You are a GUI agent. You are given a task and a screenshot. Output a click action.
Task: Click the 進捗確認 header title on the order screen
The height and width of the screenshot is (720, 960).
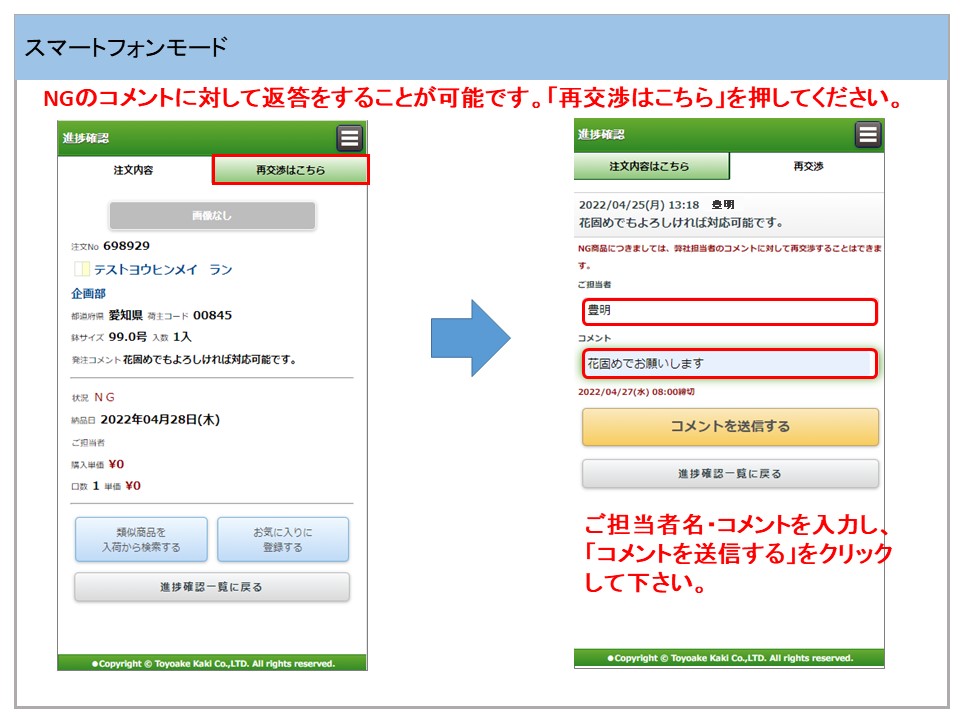pyautogui.click(x=85, y=138)
